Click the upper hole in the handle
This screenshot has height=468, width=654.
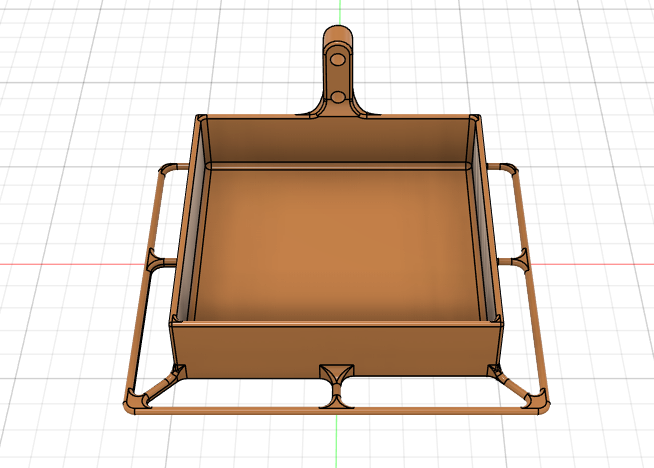(x=337, y=60)
